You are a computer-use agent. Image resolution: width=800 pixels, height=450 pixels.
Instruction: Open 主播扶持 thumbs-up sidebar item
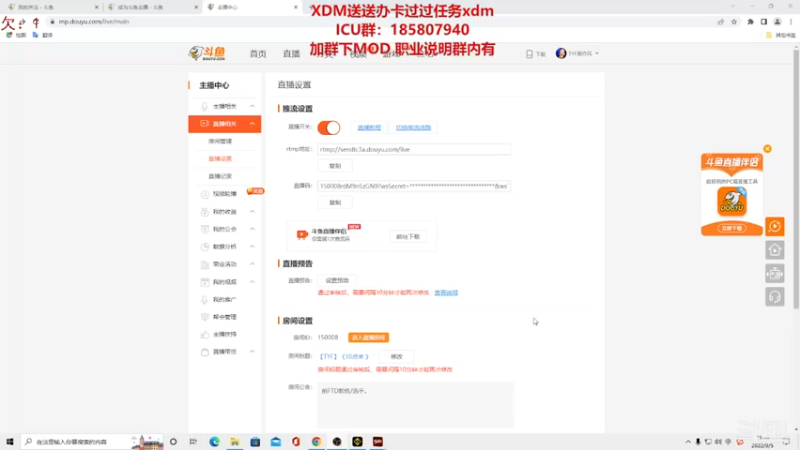click(224, 334)
